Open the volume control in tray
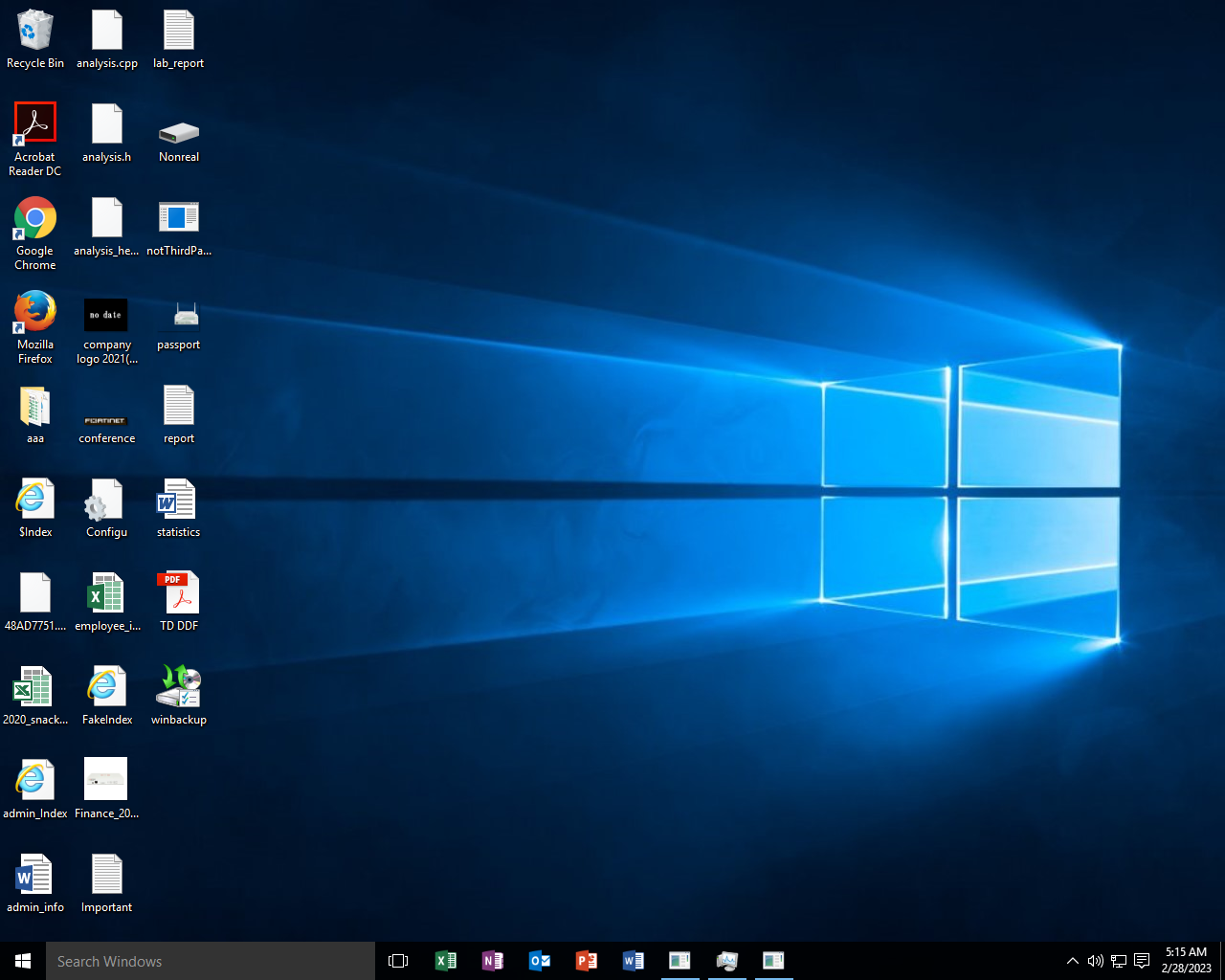Viewport: 1225px width, 980px height. 1096,961
